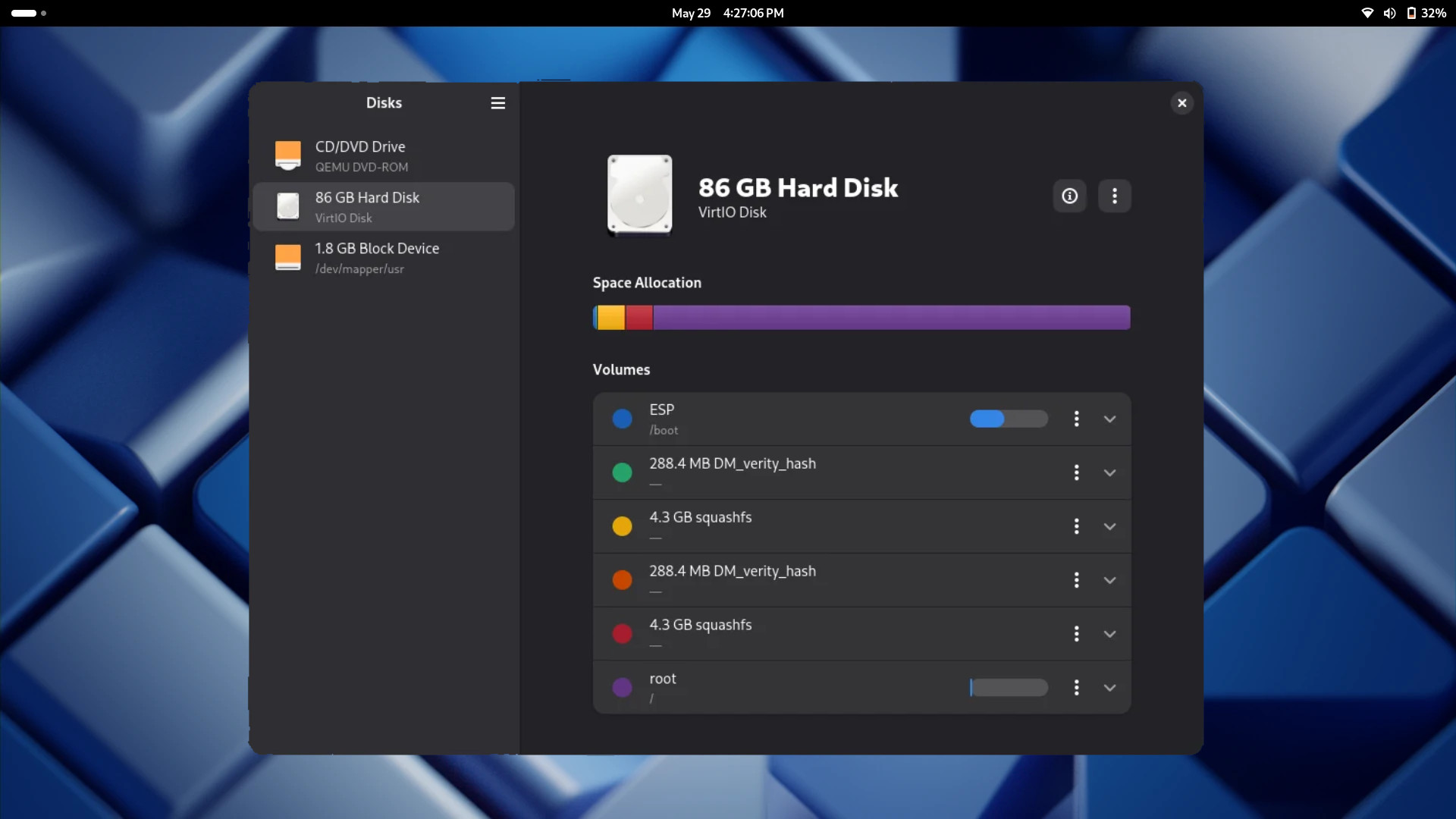Click the purple root color dot
The height and width of the screenshot is (819, 1456).
(x=622, y=689)
